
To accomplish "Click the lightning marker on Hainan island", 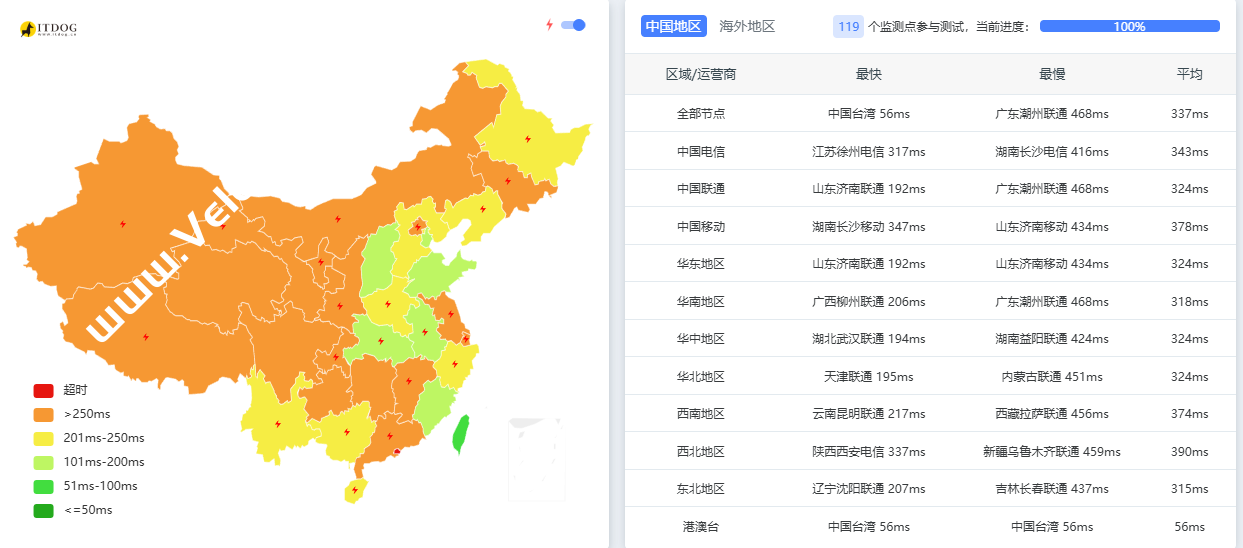I will pyautogui.click(x=354, y=491).
